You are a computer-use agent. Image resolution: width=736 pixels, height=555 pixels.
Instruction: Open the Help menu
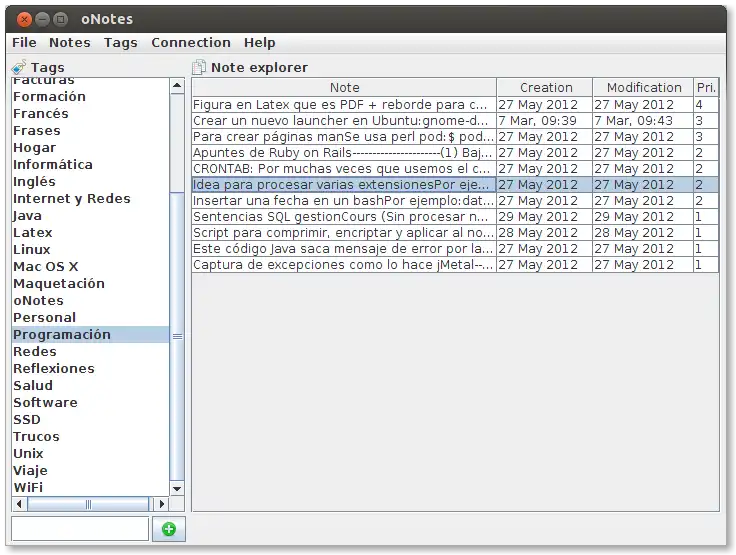pyautogui.click(x=260, y=43)
